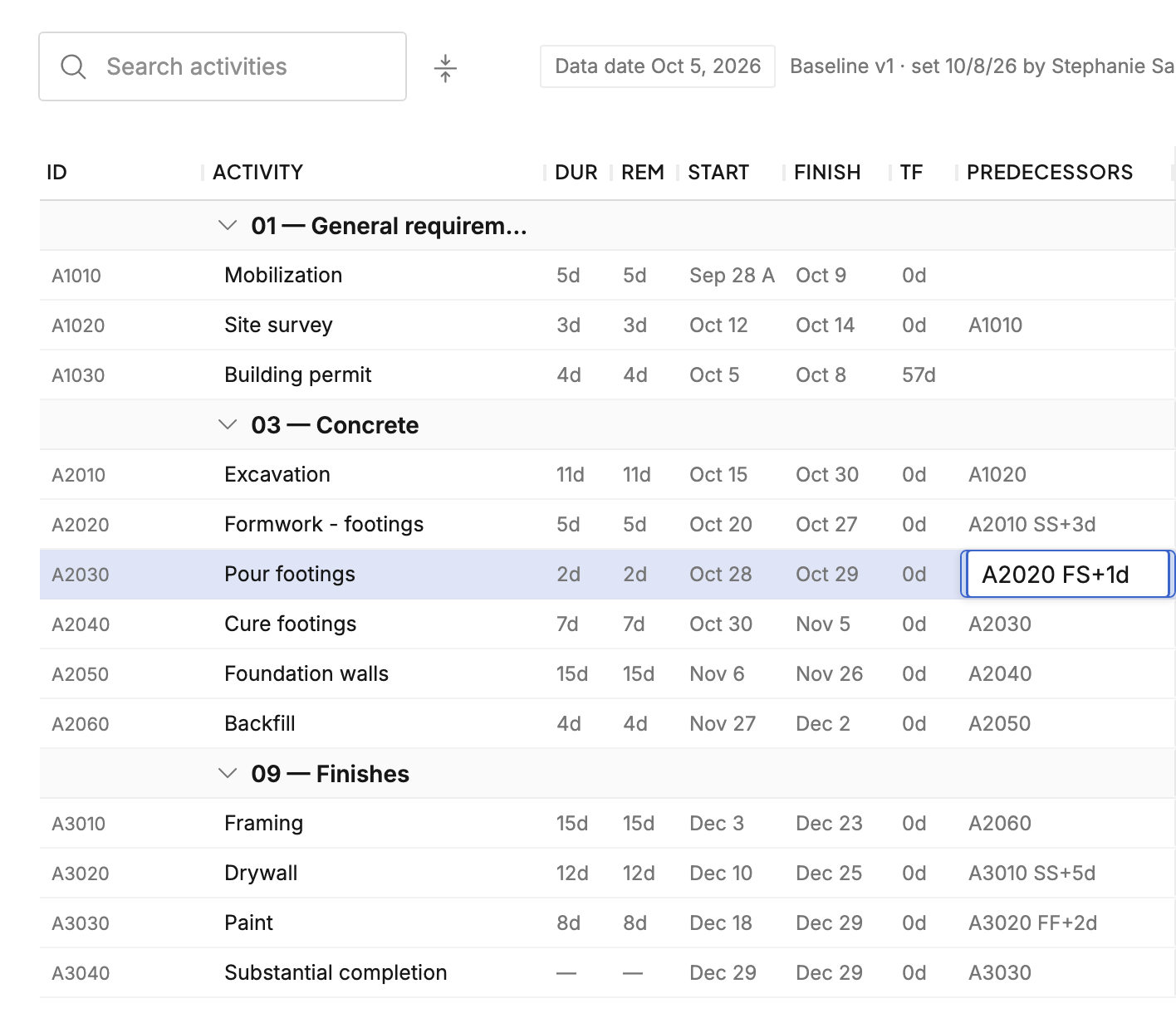Image resolution: width=1176 pixels, height=1018 pixels.
Task: Click the Dec 3 start date of Framing
Action: pyautogui.click(x=717, y=823)
